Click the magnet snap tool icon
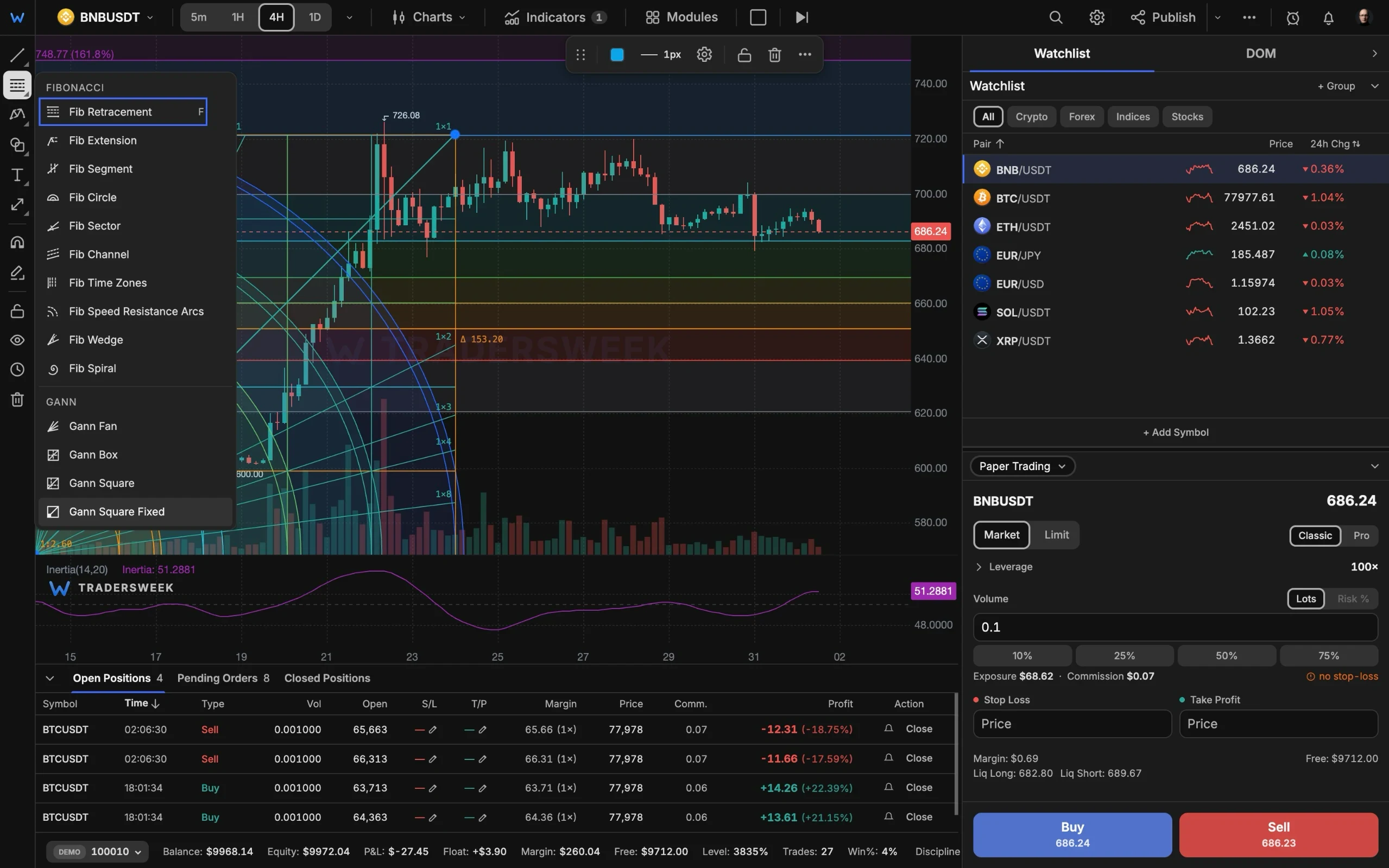The width and height of the screenshot is (1389, 868). coord(17,242)
